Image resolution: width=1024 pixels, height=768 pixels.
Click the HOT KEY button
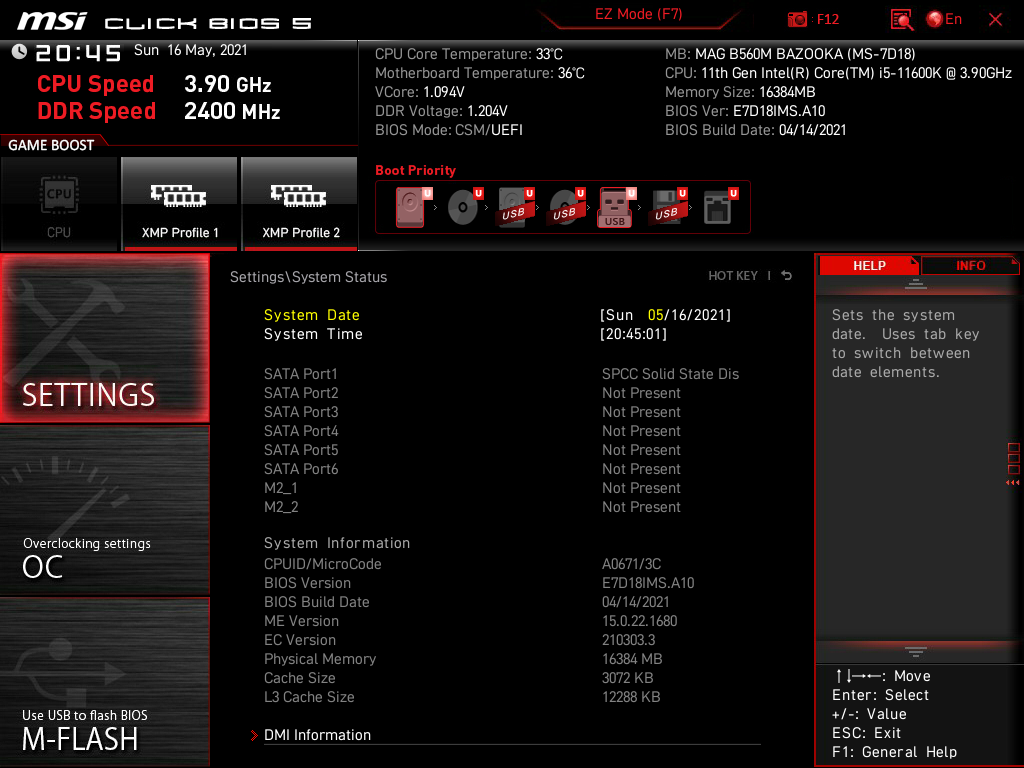coord(733,276)
